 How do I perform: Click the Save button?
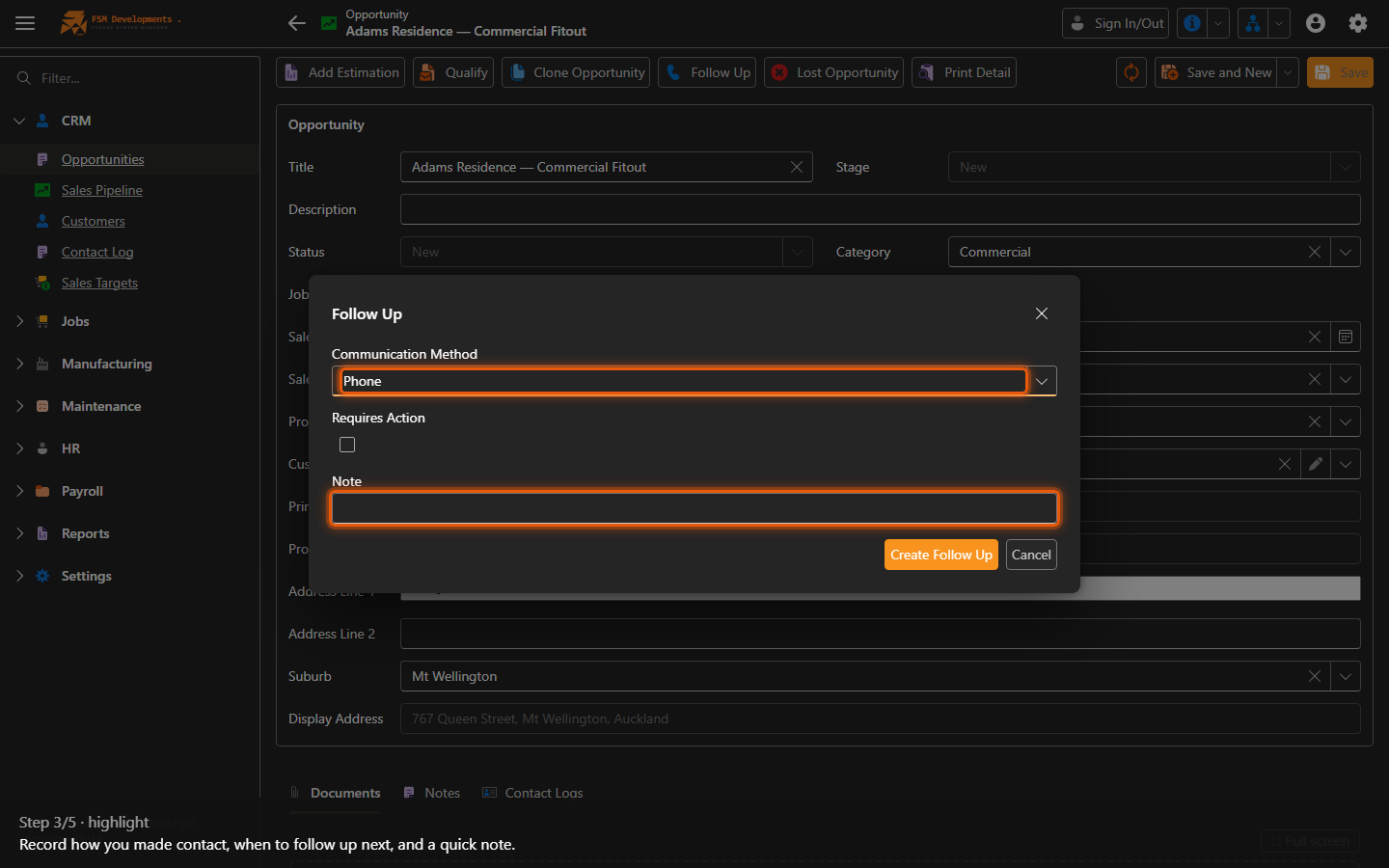1340,72
